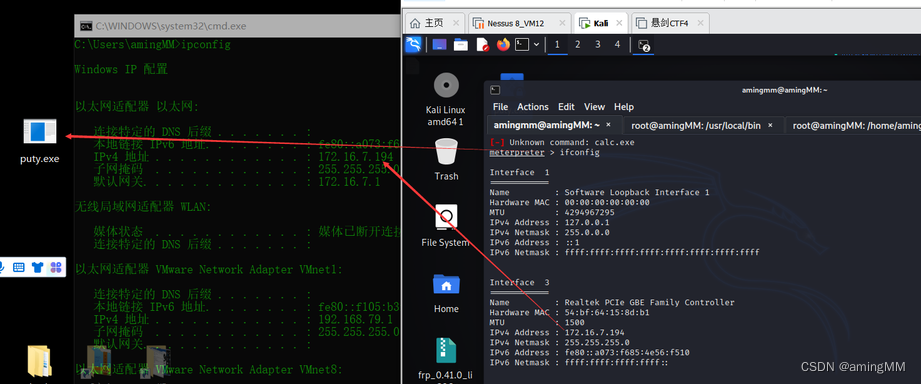This screenshot has height=384, width=921.
Task: Close the Kali VMware tab
Action: 620,23
